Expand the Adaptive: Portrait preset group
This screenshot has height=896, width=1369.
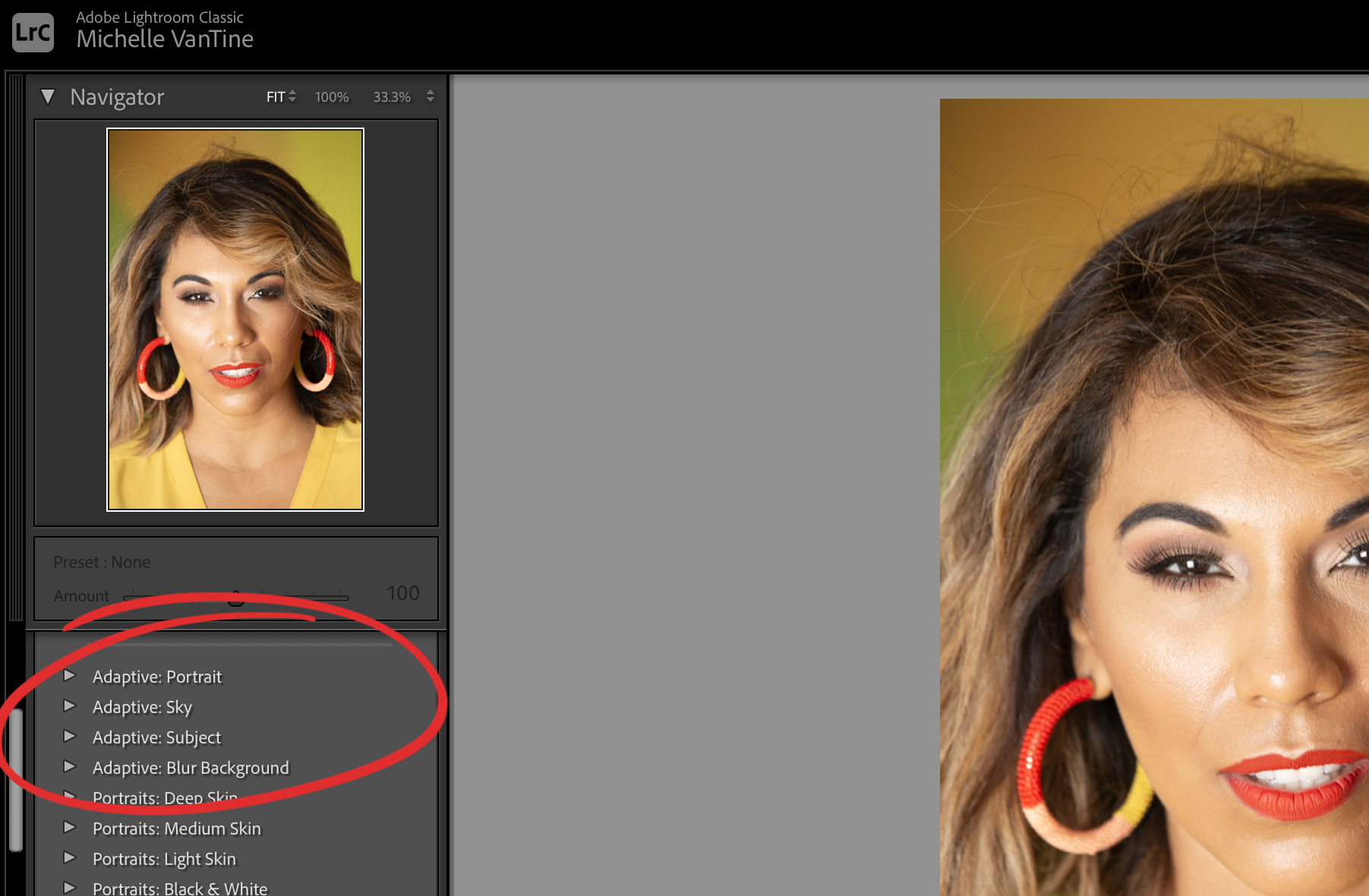[71, 676]
